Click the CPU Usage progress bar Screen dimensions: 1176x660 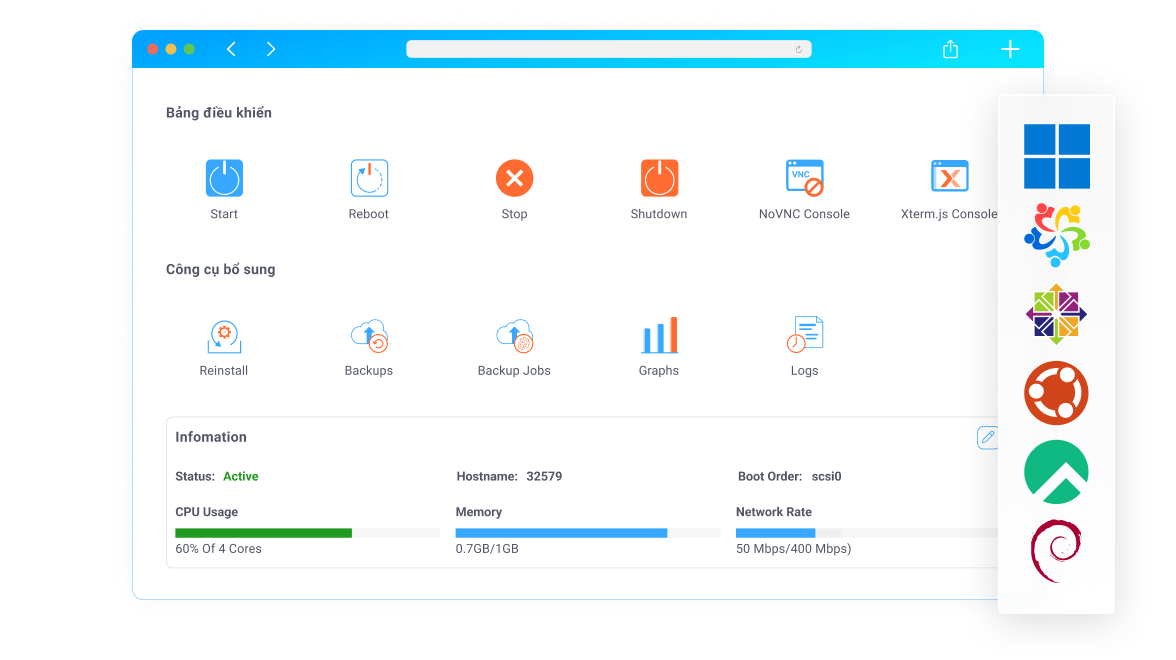(263, 532)
